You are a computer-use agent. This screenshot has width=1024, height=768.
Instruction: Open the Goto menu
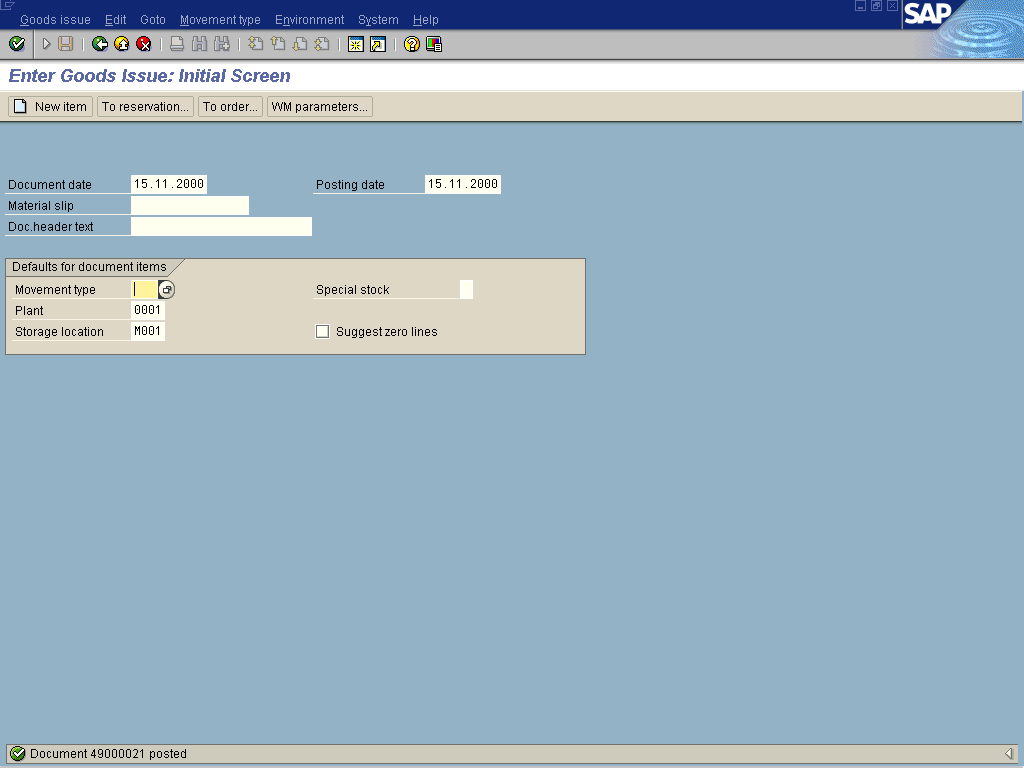[x=153, y=20]
